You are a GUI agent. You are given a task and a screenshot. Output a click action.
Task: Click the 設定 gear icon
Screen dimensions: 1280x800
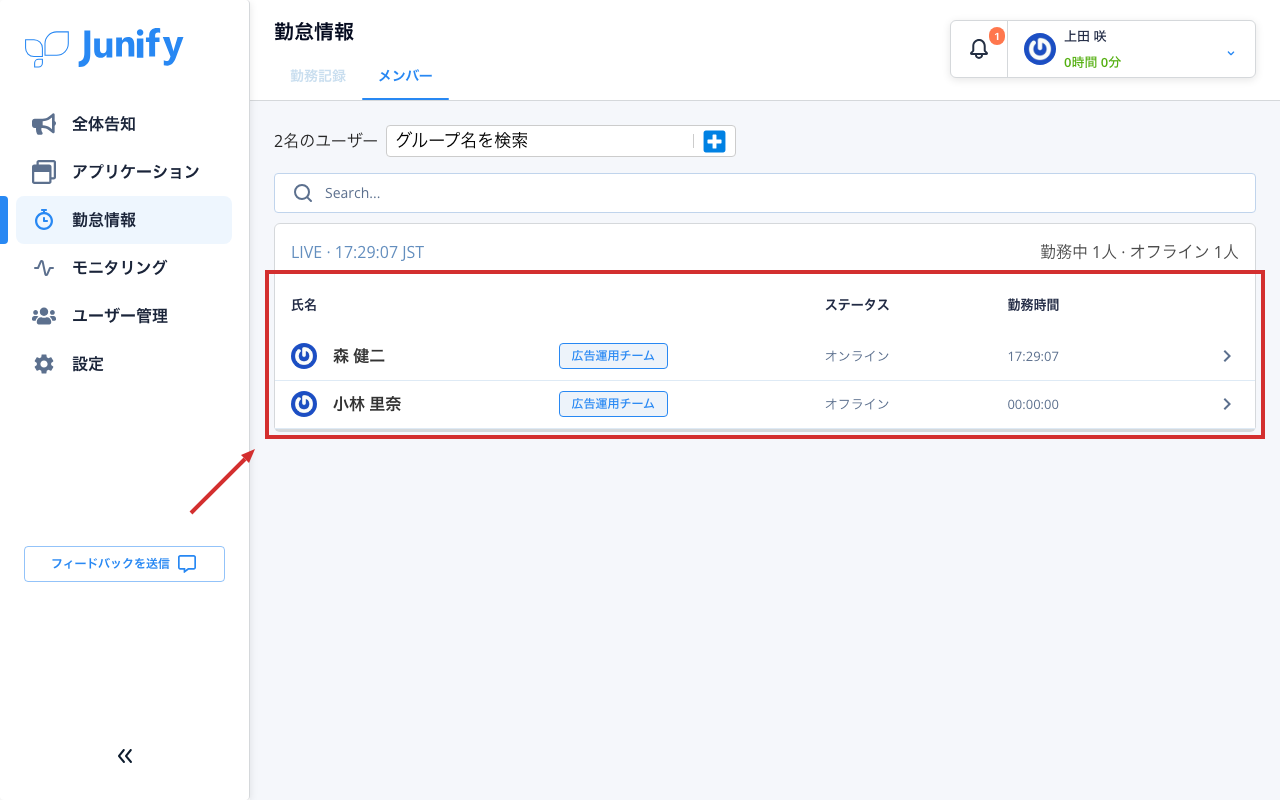[x=44, y=364]
